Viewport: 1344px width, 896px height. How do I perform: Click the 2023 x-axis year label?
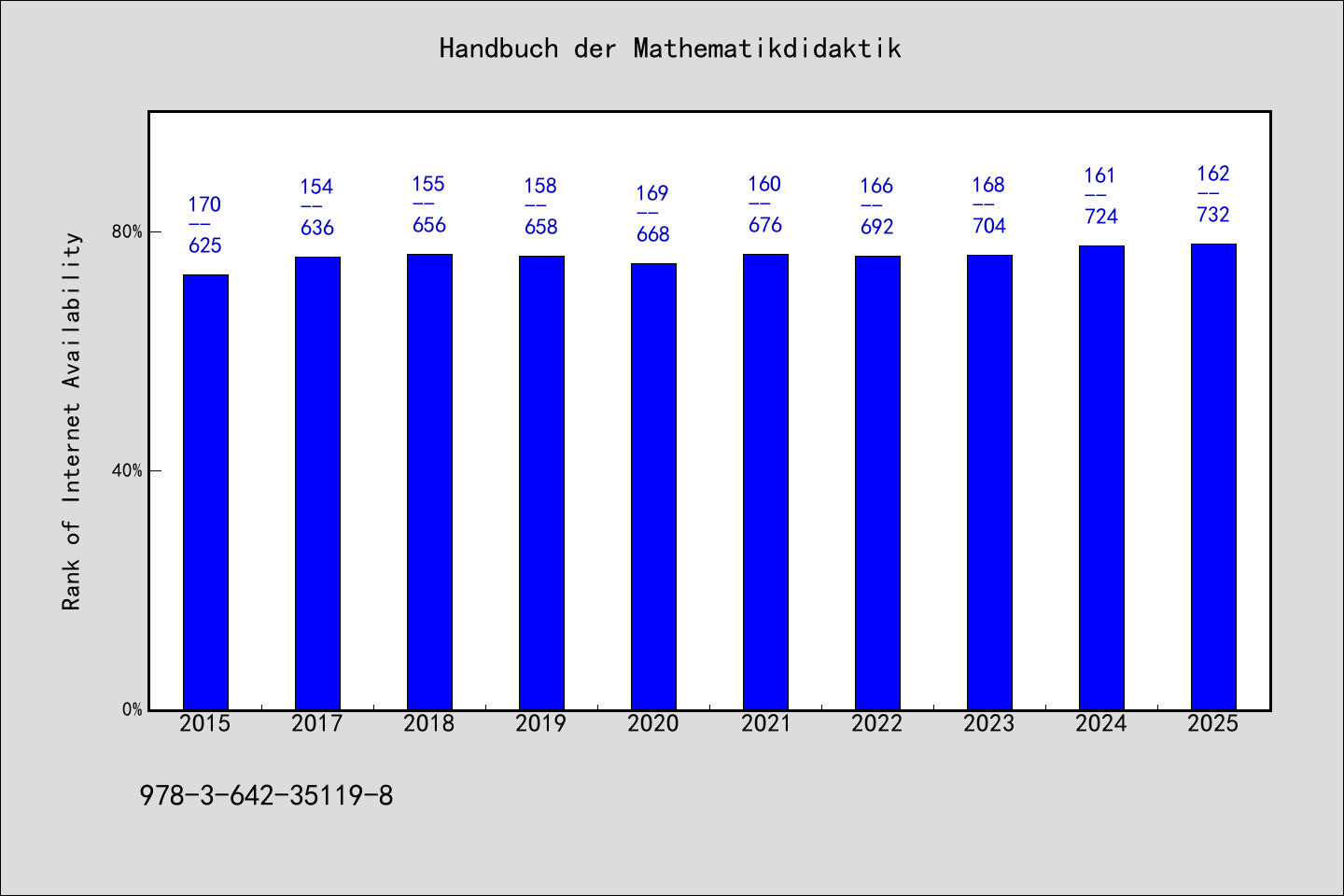point(989,723)
